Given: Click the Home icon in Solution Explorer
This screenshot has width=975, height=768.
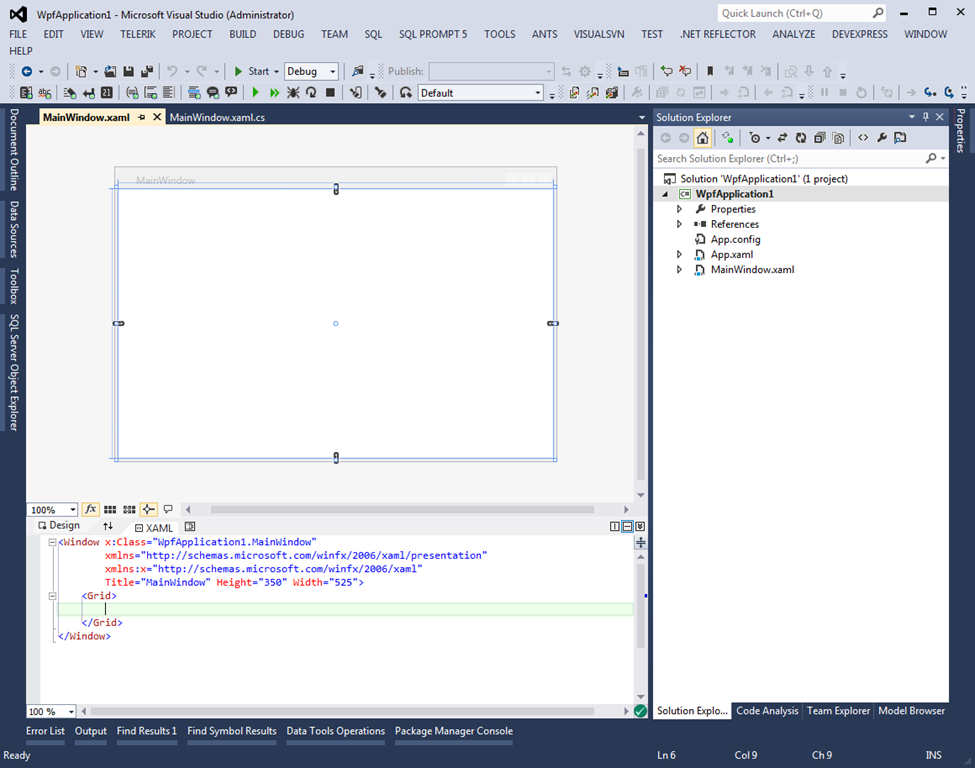Looking at the screenshot, I should tap(702, 138).
